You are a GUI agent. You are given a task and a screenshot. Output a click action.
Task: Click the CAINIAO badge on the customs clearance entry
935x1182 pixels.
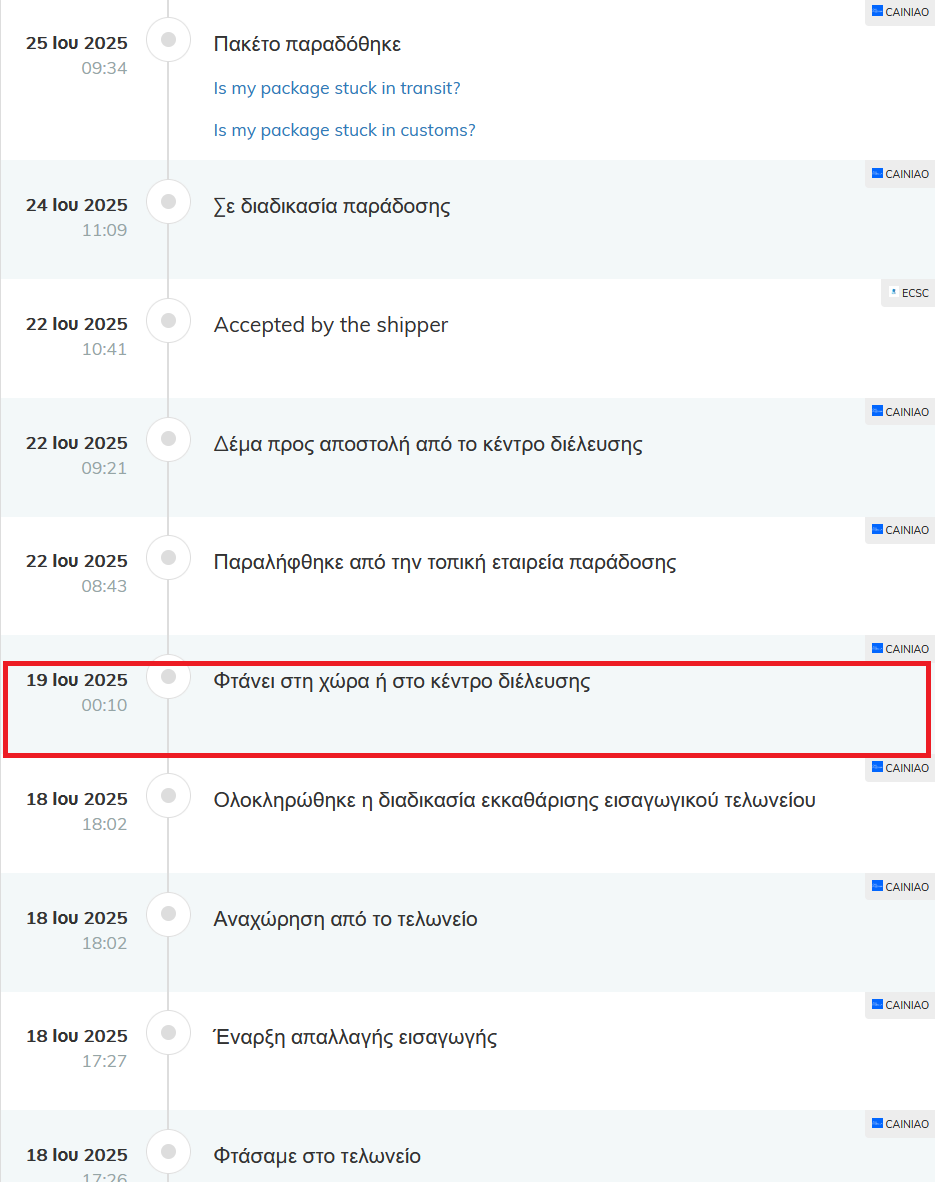[x=900, y=768]
